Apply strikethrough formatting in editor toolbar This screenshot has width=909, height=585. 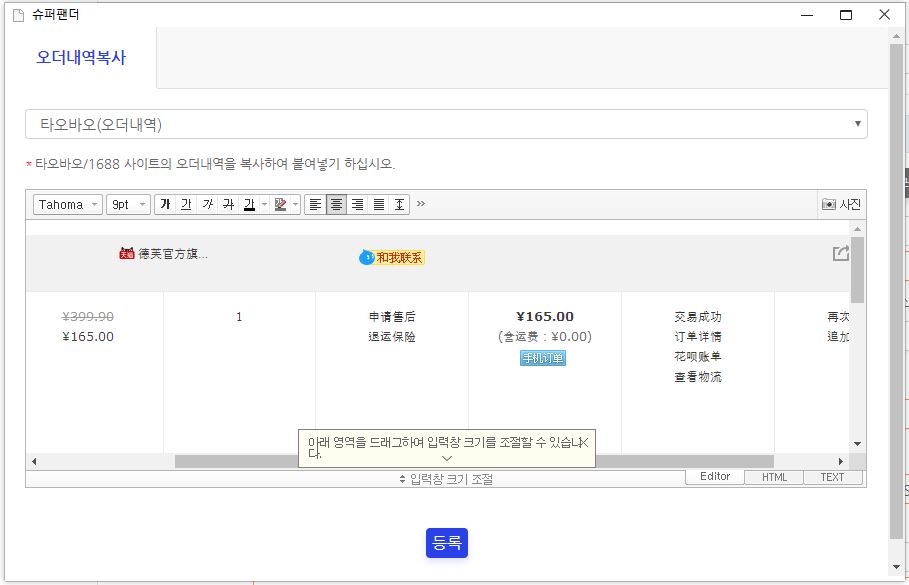pos(228,204)
